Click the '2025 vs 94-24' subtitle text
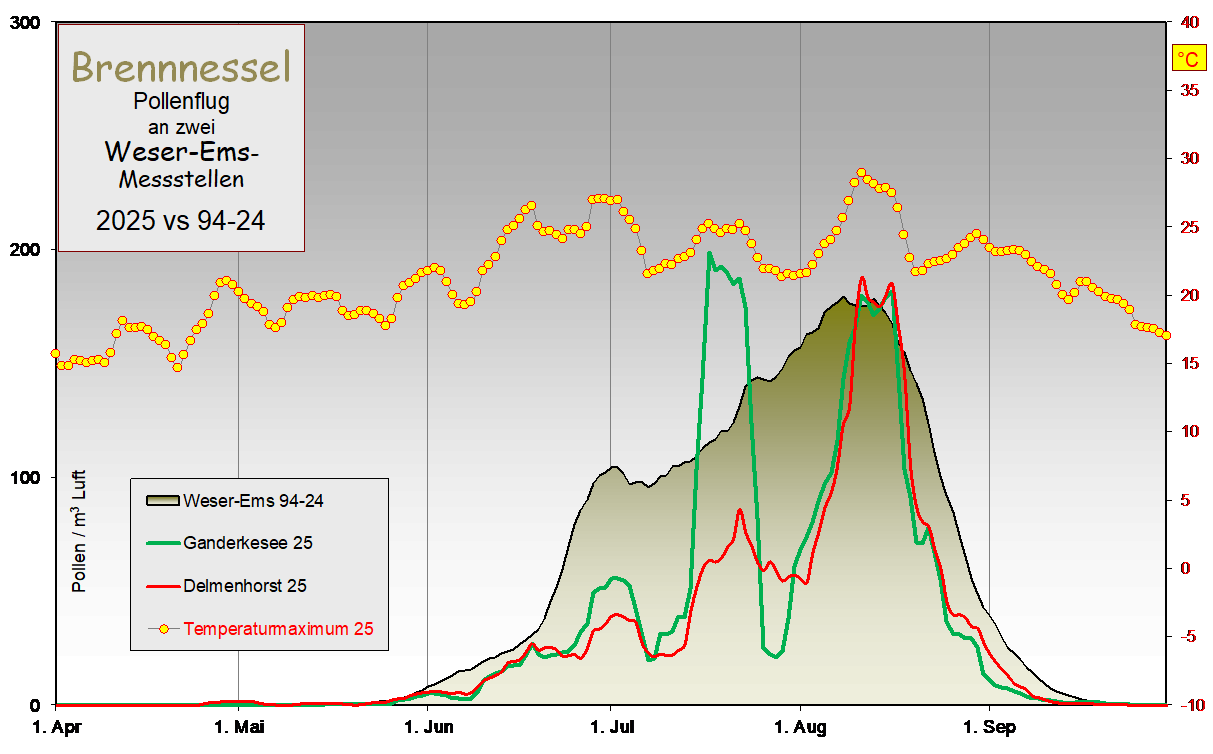The image size is (1213, 754). click(181, 221)
